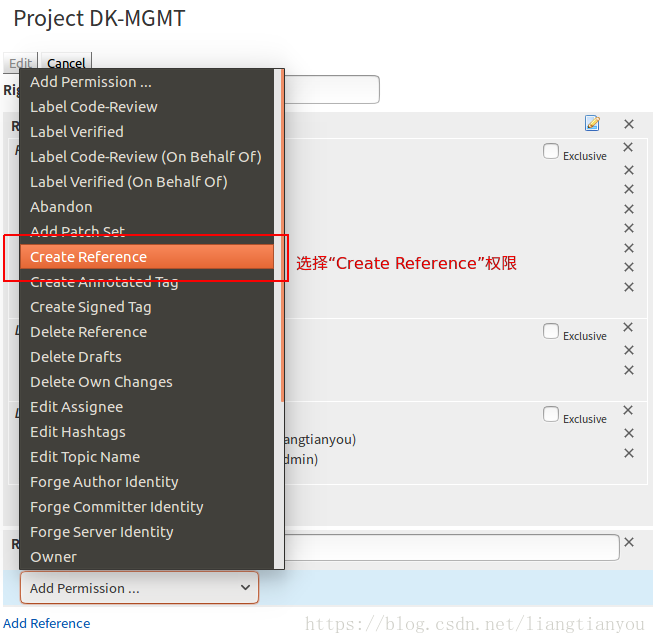The width and height of the screenshot is (657, 644).
Task: Select the Create Annotated Tag option
Action: [x=147, y=282]
